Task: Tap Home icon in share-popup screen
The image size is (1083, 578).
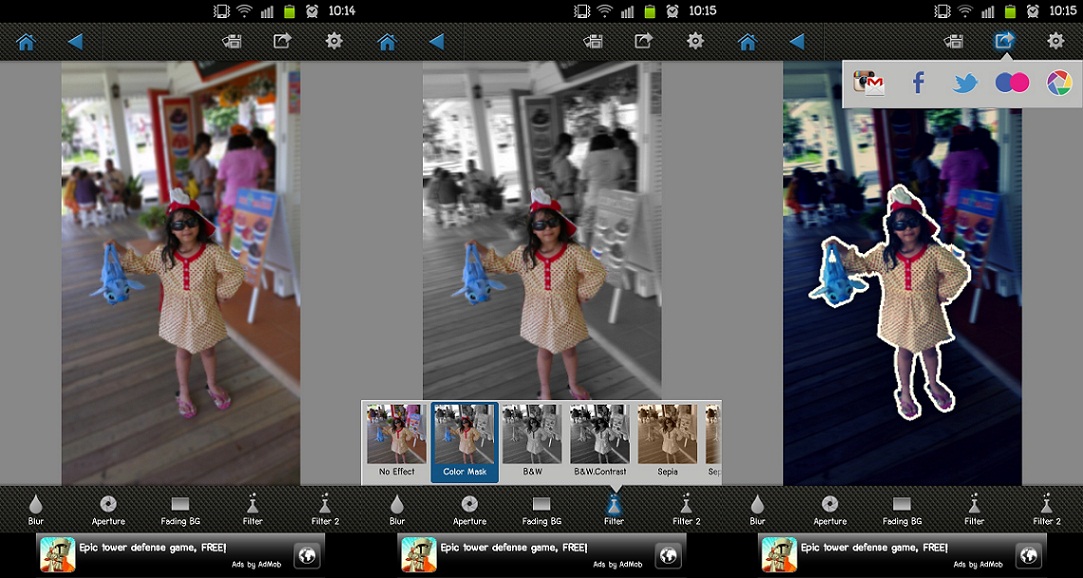Action: [x=748, y=42]
